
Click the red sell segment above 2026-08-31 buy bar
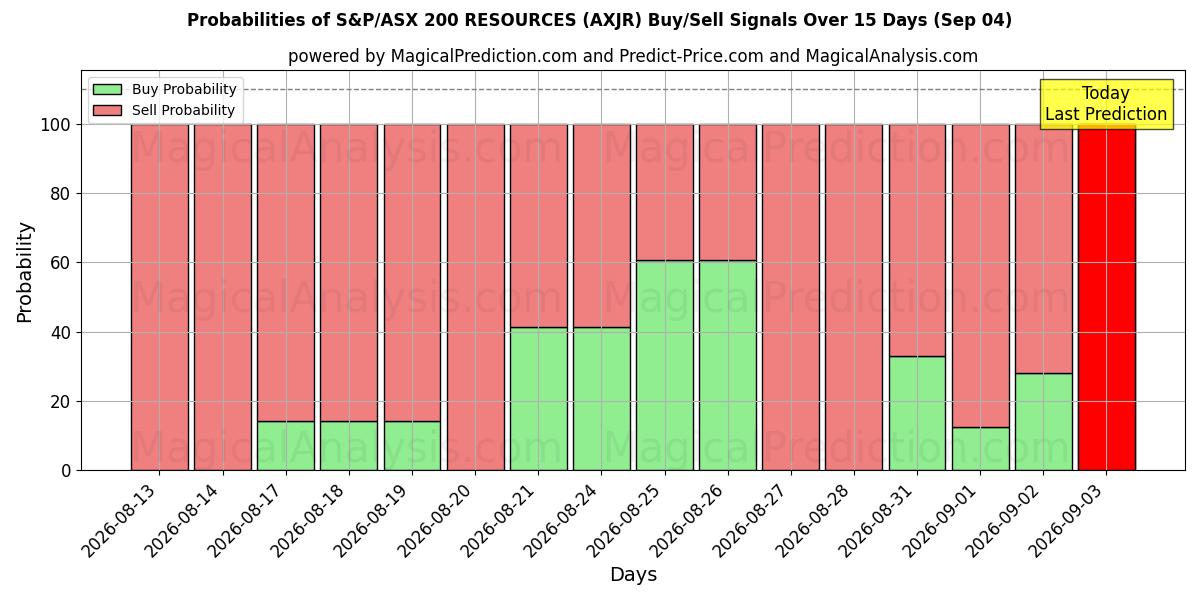917,240
